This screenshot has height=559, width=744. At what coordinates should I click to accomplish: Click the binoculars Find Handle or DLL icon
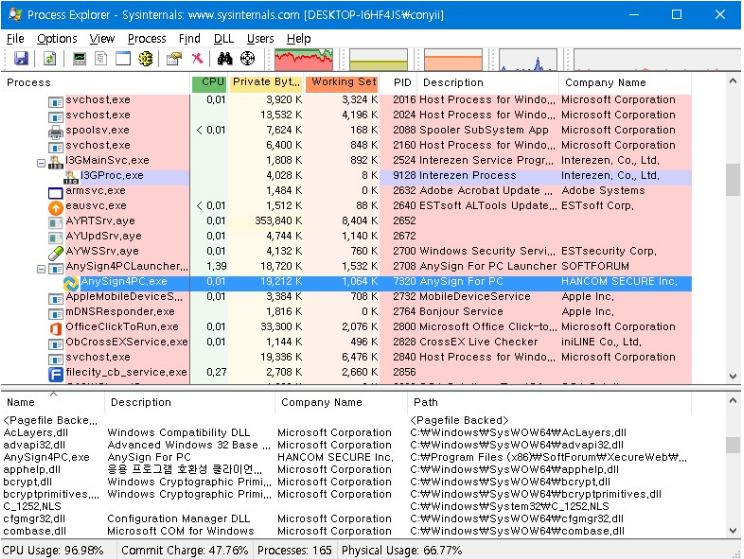pos(225,59)
